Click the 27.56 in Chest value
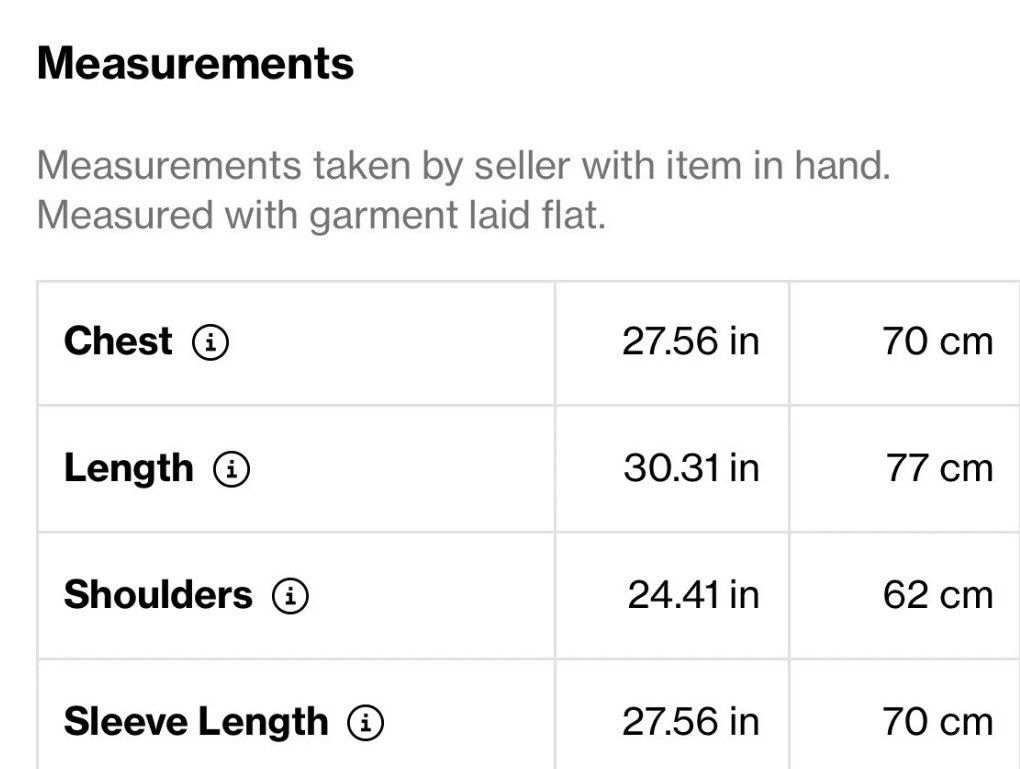Screen dimensions: 1020x769 click(691, 341)
